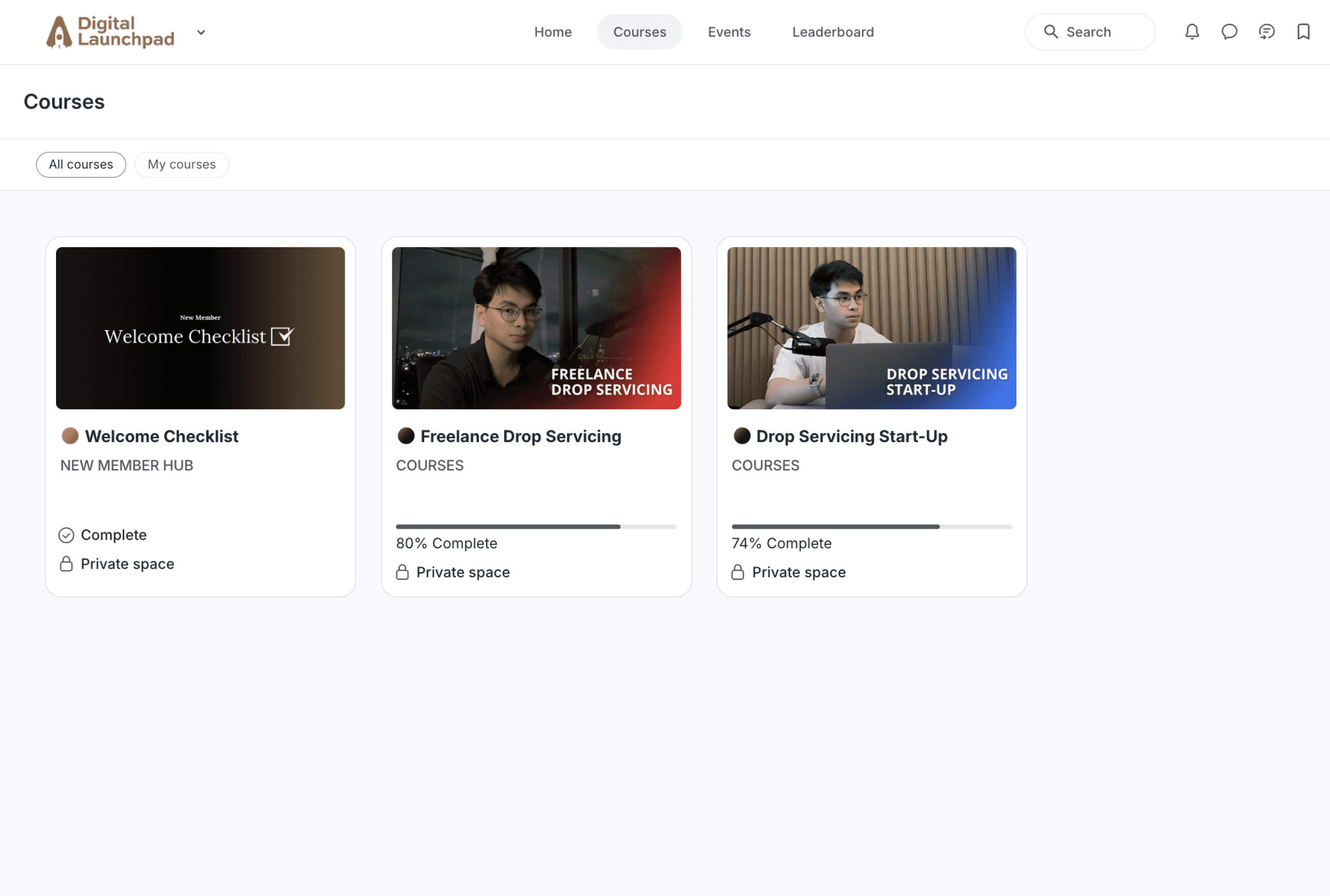The width and height of the screenshot is (1330, 896).
Task: Open direct messages chat bubble icon
Action: 1229,32
